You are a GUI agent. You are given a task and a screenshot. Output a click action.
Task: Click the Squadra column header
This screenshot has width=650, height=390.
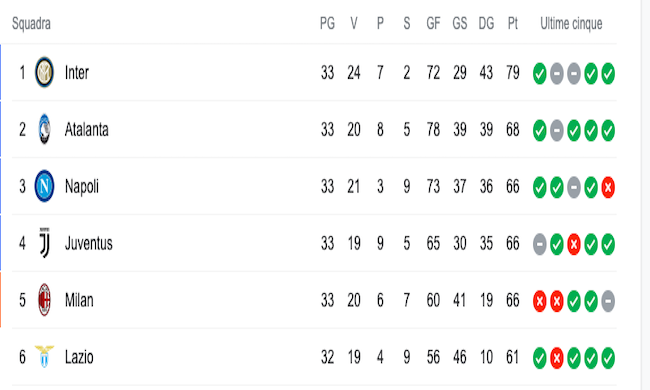click(x=31, y=24)
